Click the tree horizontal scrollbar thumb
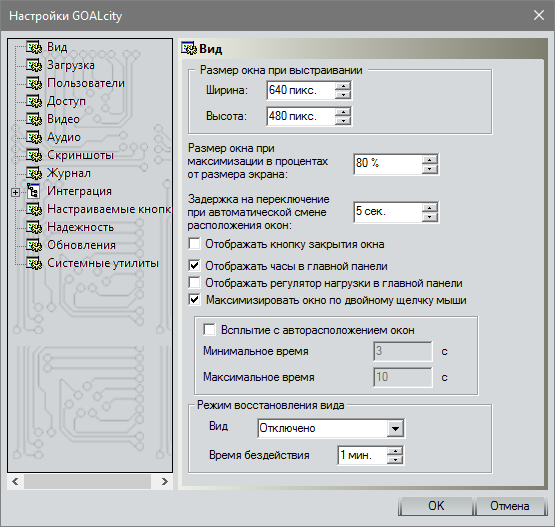The height and width of the screenshot is (527, 555). pyautogui.click(x=87, y=481)
